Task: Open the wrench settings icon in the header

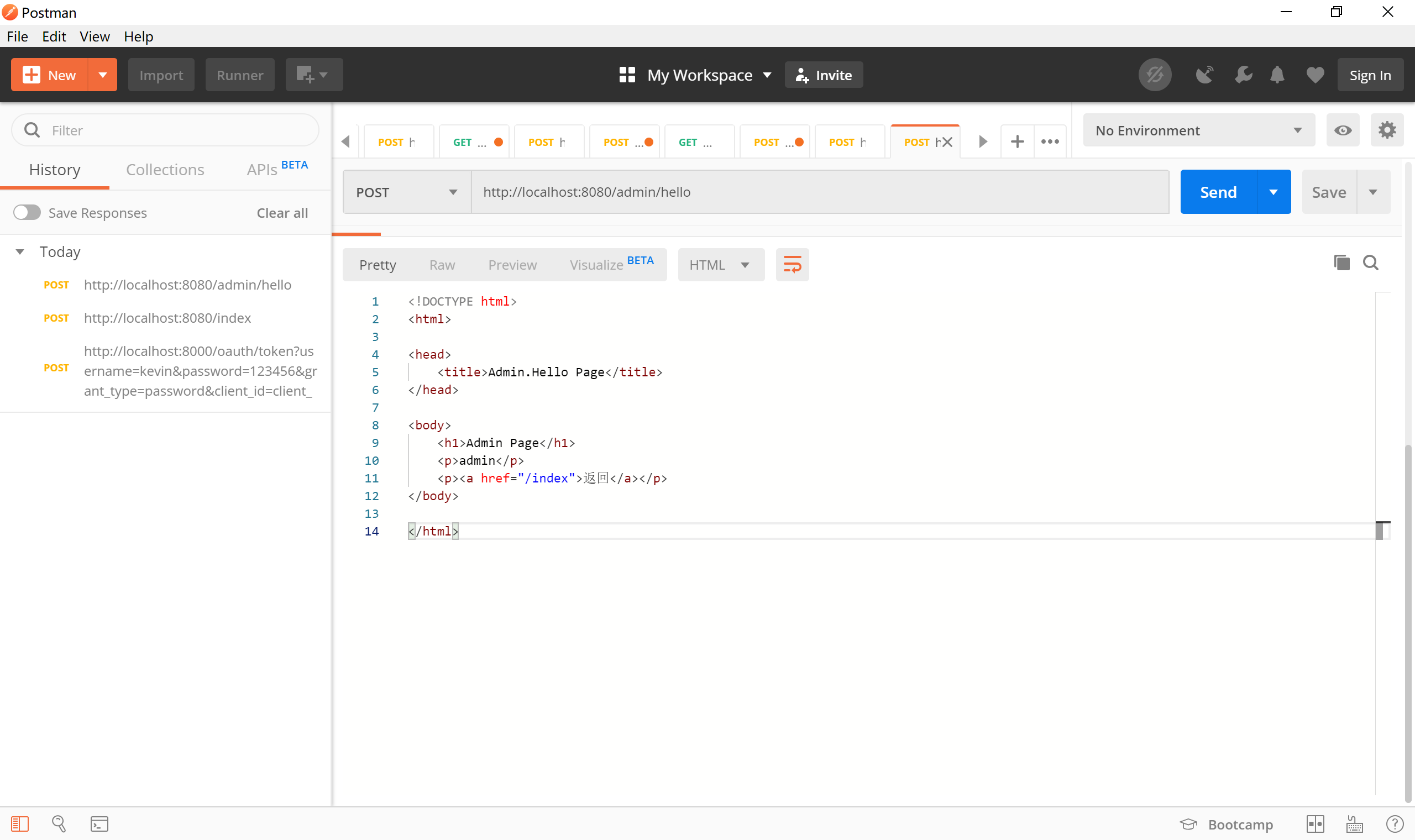Action: [1243, 75]
